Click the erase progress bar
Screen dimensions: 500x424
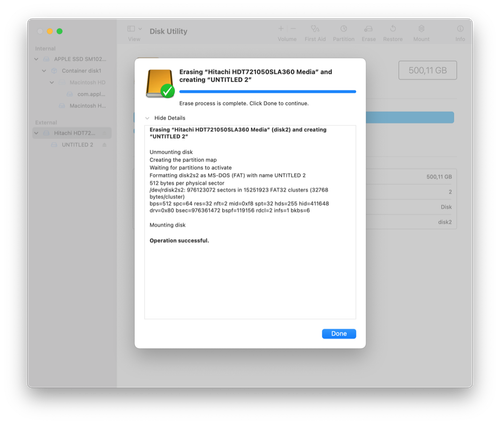[267, 91]
